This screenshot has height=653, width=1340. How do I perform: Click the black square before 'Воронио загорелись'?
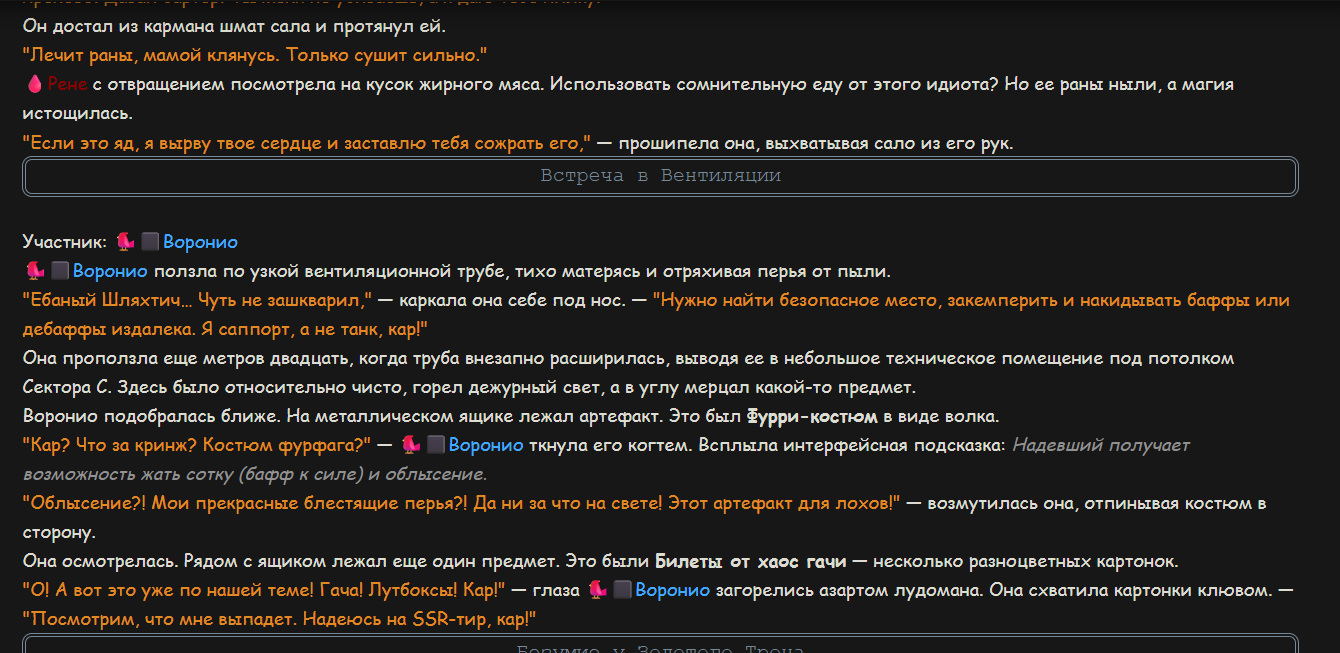click(x=622, y=590)
